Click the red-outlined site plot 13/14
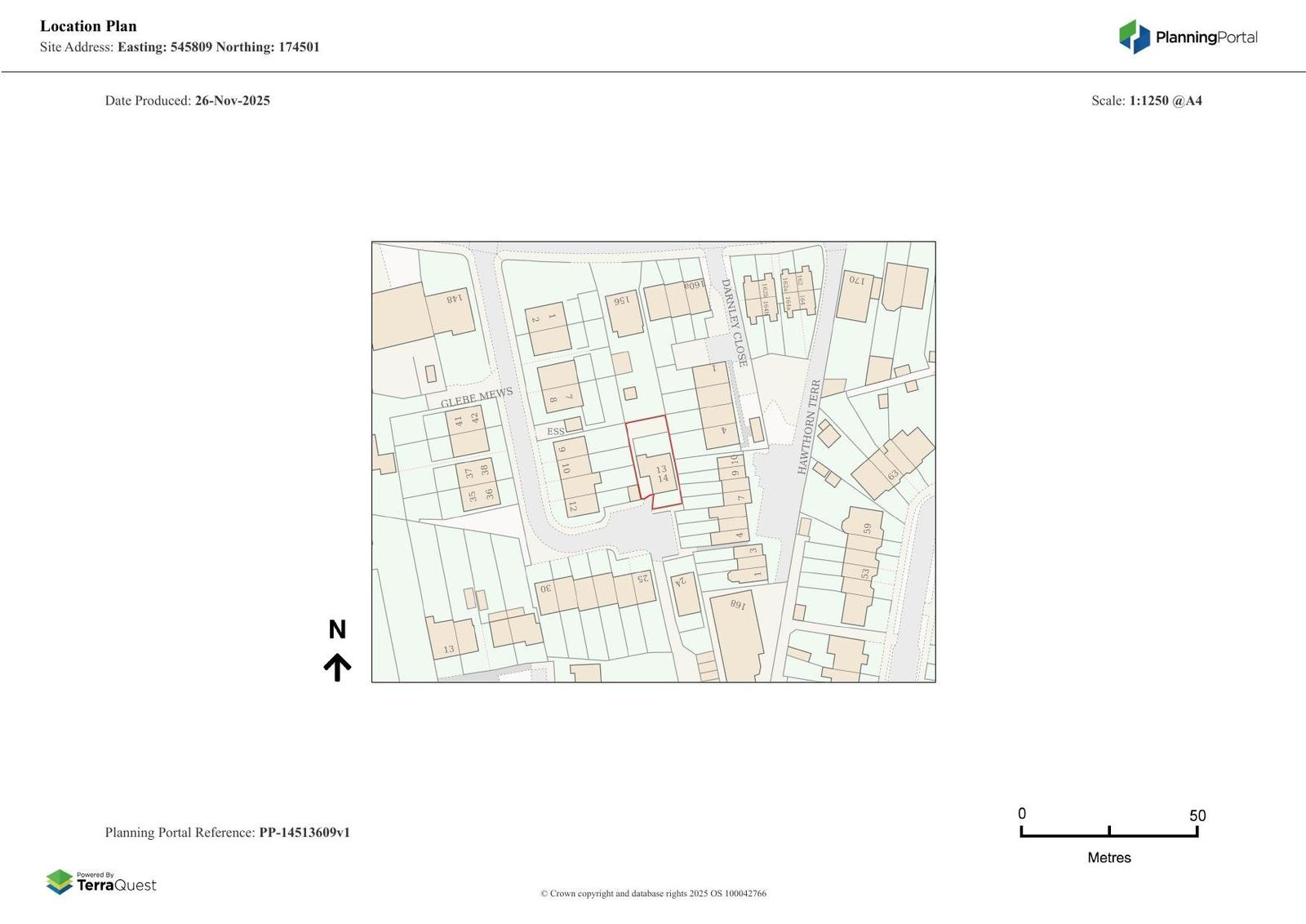The image size is (1306, 924). pos(654,461)
